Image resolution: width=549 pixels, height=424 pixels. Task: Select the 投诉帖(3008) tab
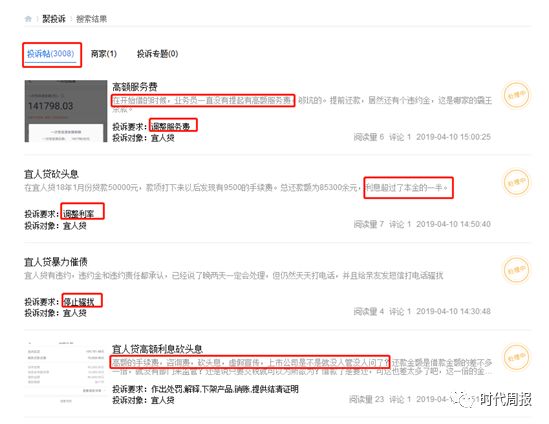(x=51, y=54)
